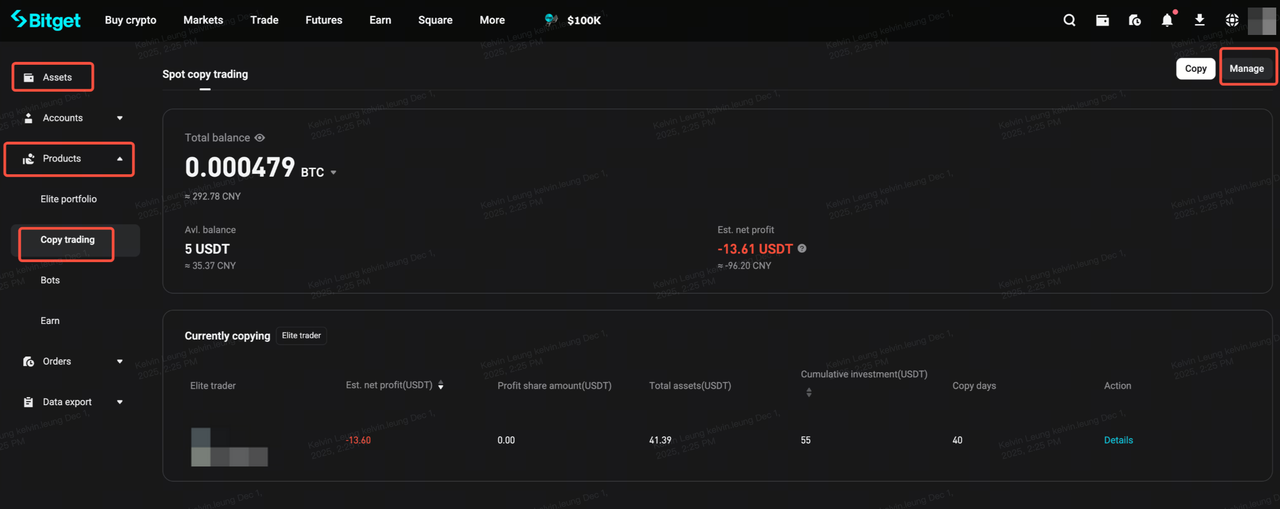Sort by Est. net profit(USDT) column
Viewport: 1280px width, 509px height.
441,385
